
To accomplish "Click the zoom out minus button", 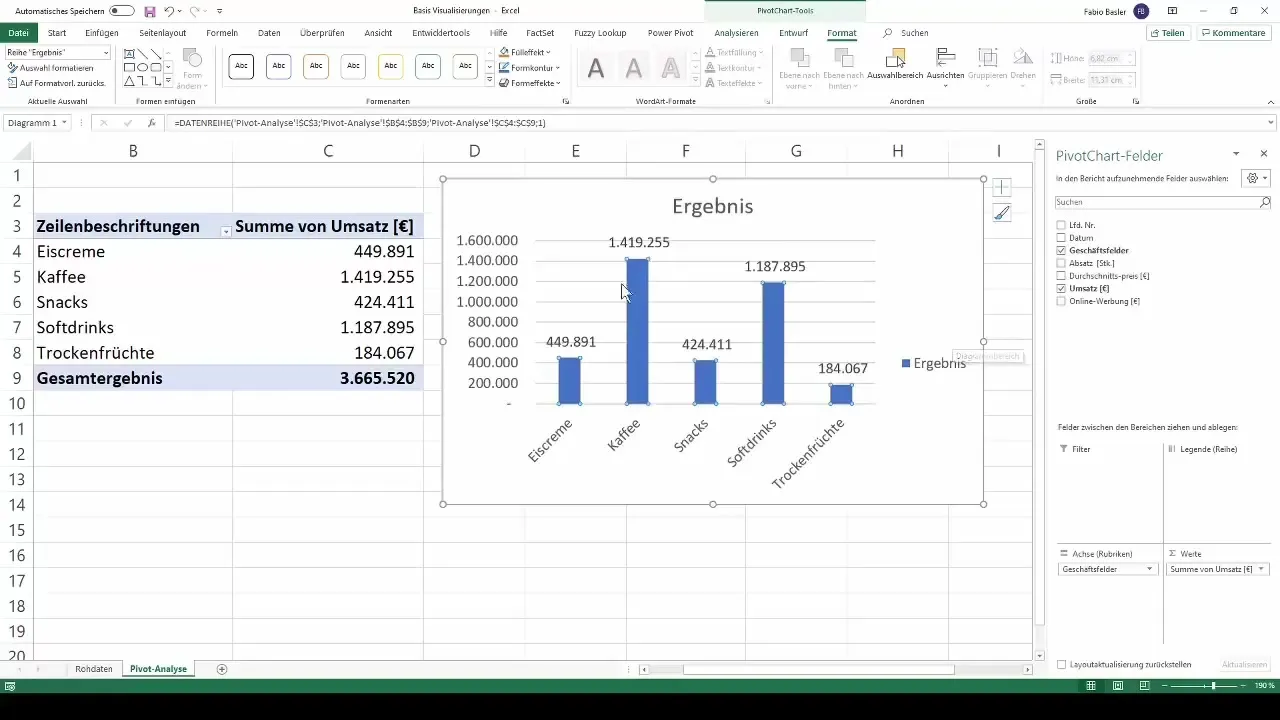I will pyautogui.click(x=1163, y=686).
